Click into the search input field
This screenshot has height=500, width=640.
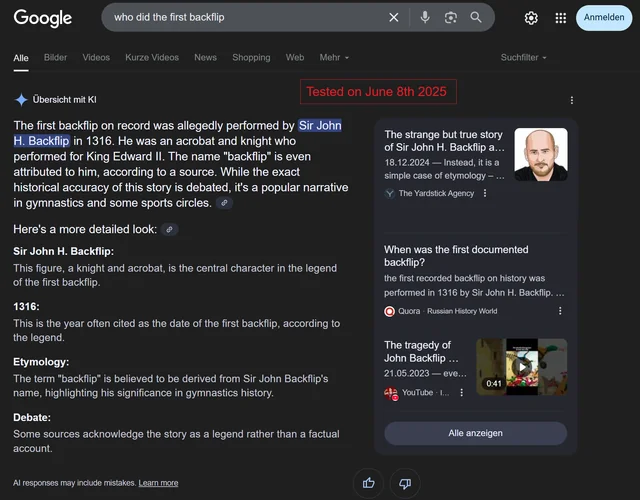coord(240,18)
